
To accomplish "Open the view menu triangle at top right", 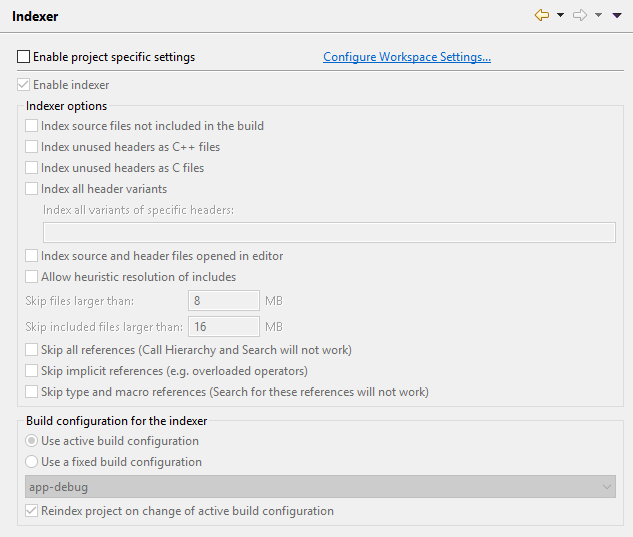I will [x=617, y=15].
